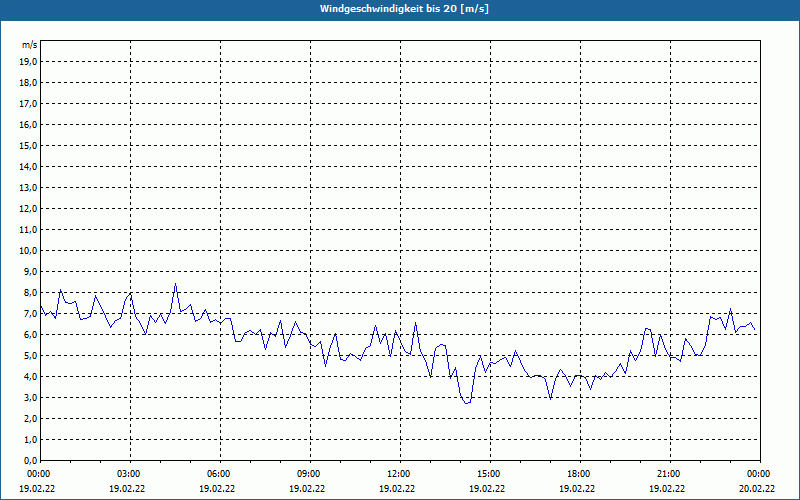The width and height of the screenshot is (800, 500).
Task: Click the '12:00' time label
Action: pyautogui.click(x=400, y=474)
